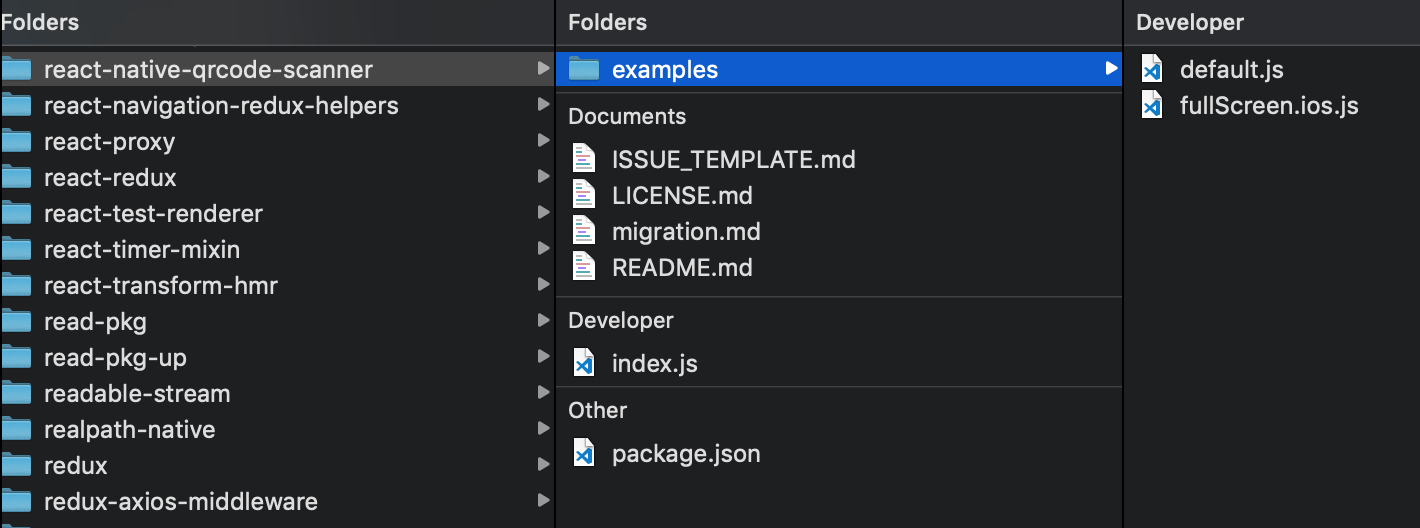Select the realpath-native folder name

pos(129,430)
